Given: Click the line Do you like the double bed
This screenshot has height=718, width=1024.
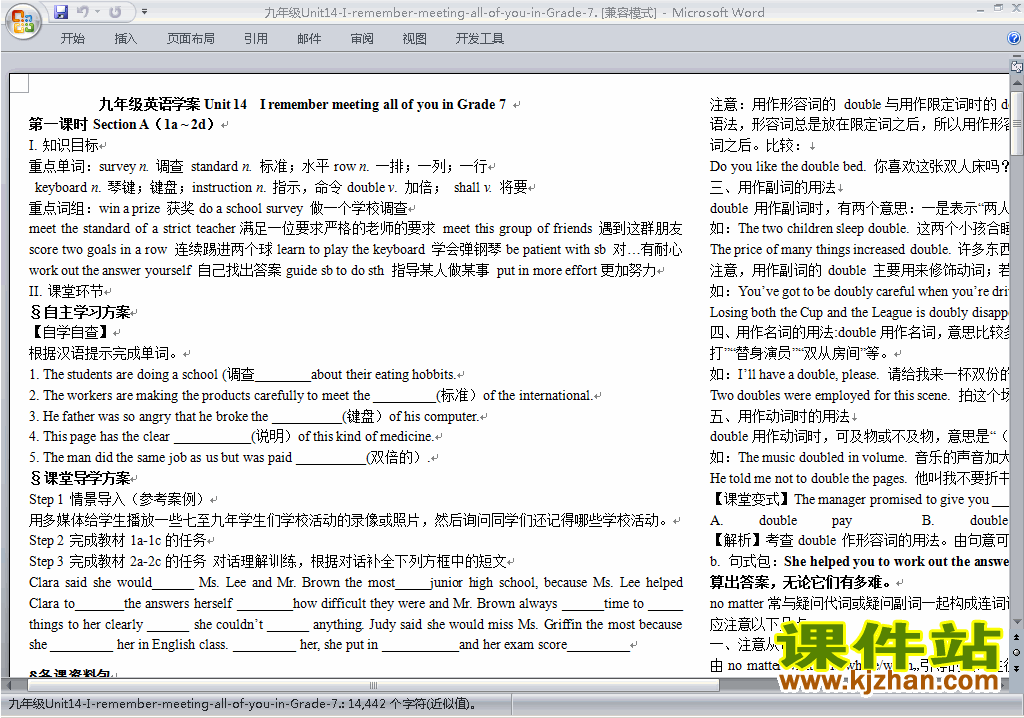Looking at the screenshot, I should pos(859,166).
